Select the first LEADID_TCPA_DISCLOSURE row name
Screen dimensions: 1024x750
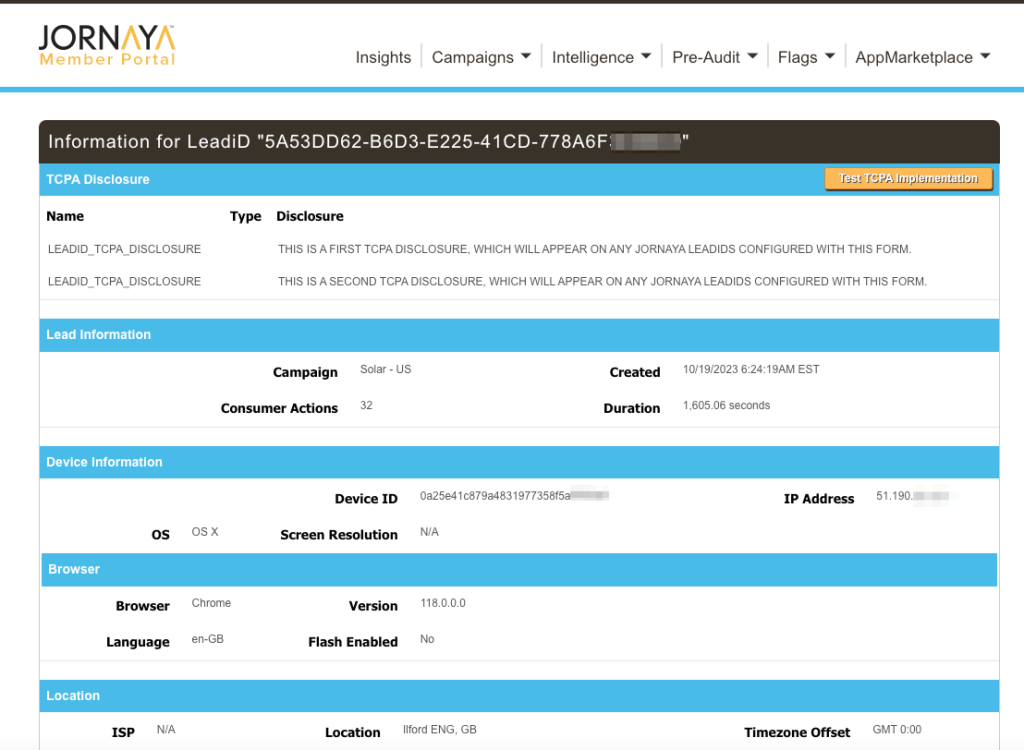124,249
